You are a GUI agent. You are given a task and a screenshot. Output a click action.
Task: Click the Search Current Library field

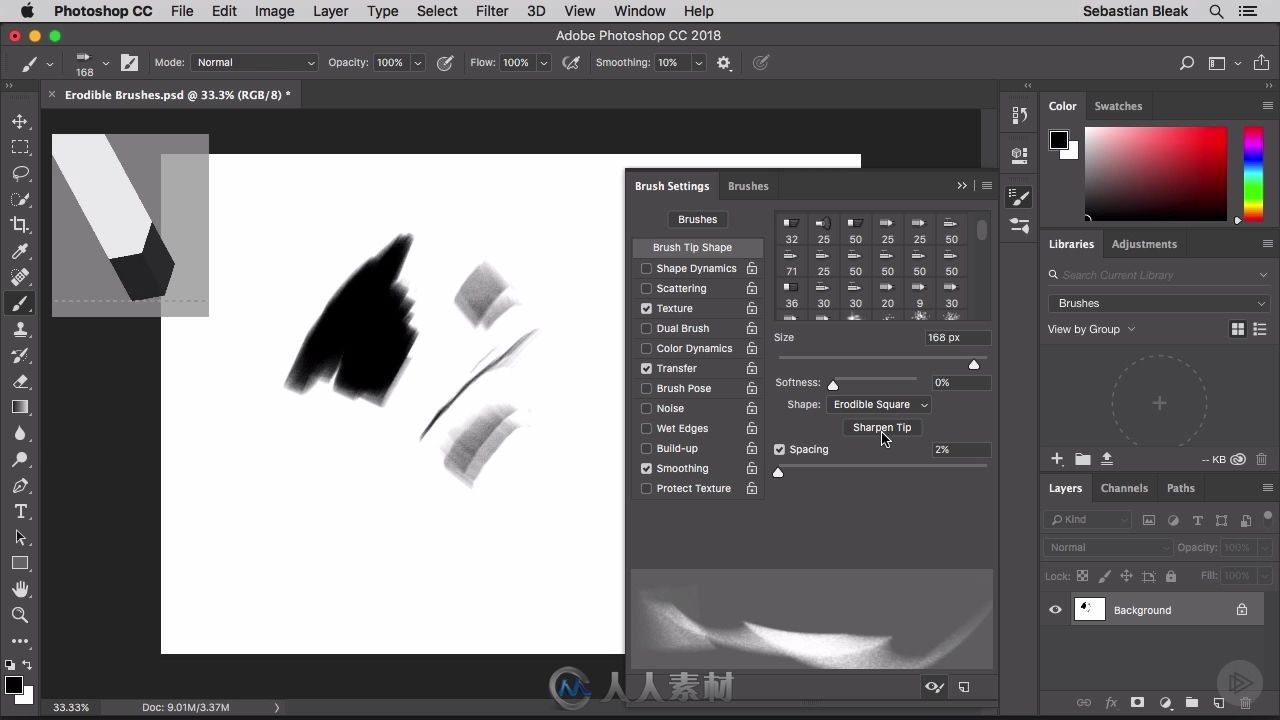coord(1159,275)
